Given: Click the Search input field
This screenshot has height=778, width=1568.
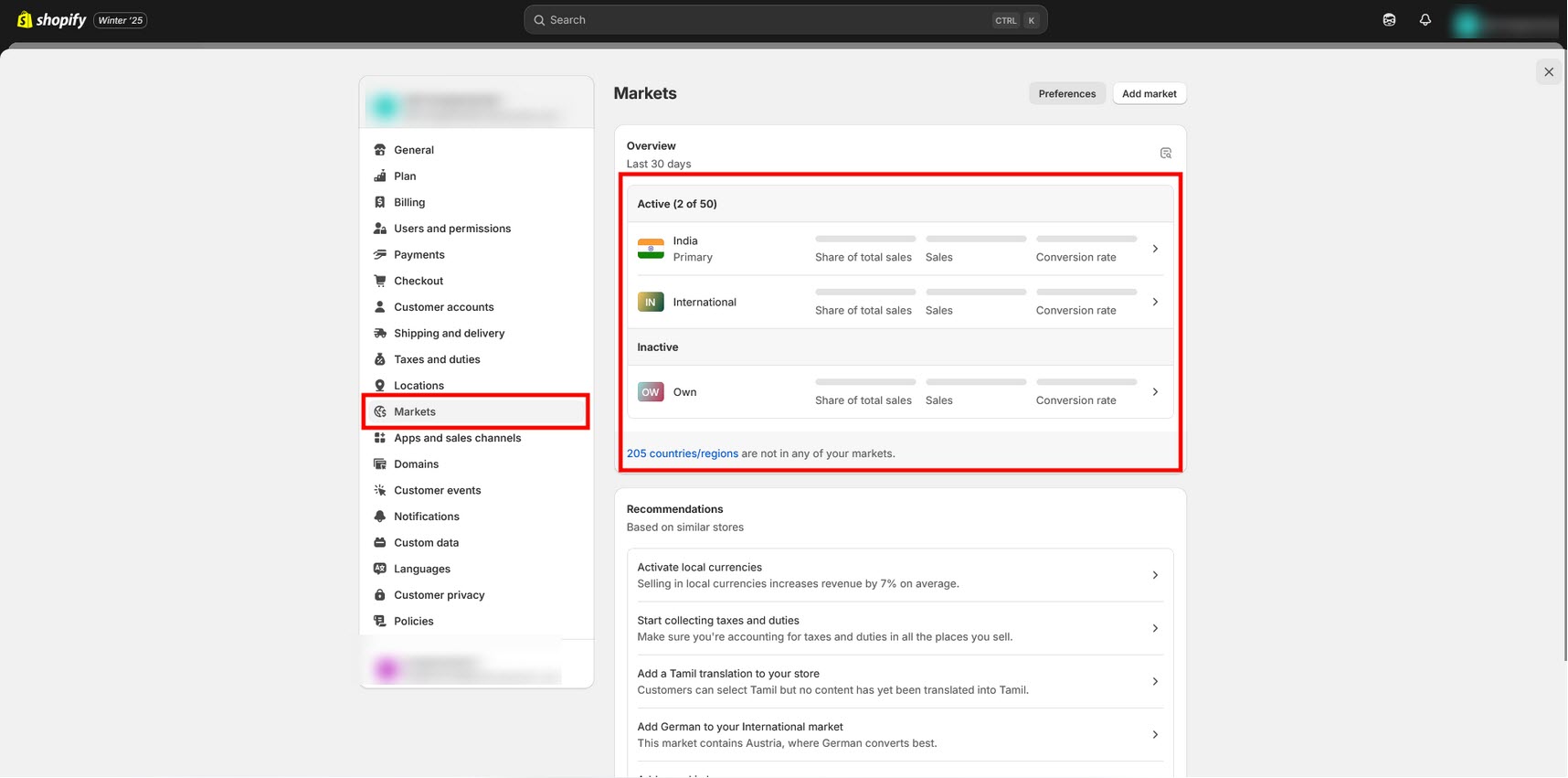Looking at the screenshot, I should (x=768, y=20).
